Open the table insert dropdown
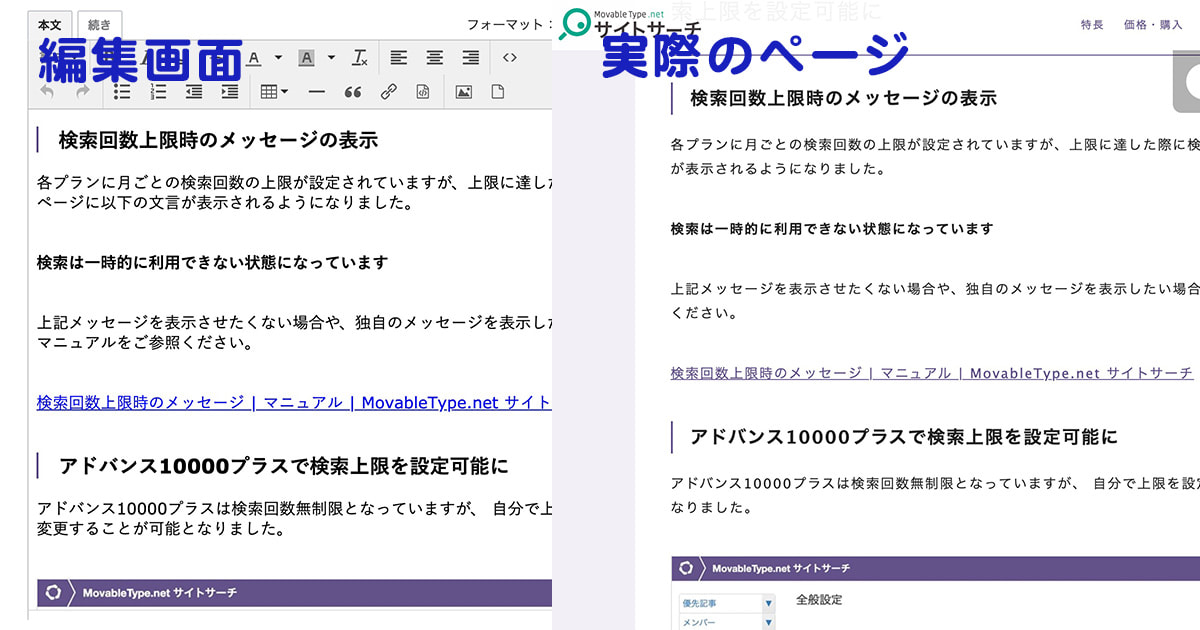Viewport: 1200px width, 630px height. (x=273, y=92)
